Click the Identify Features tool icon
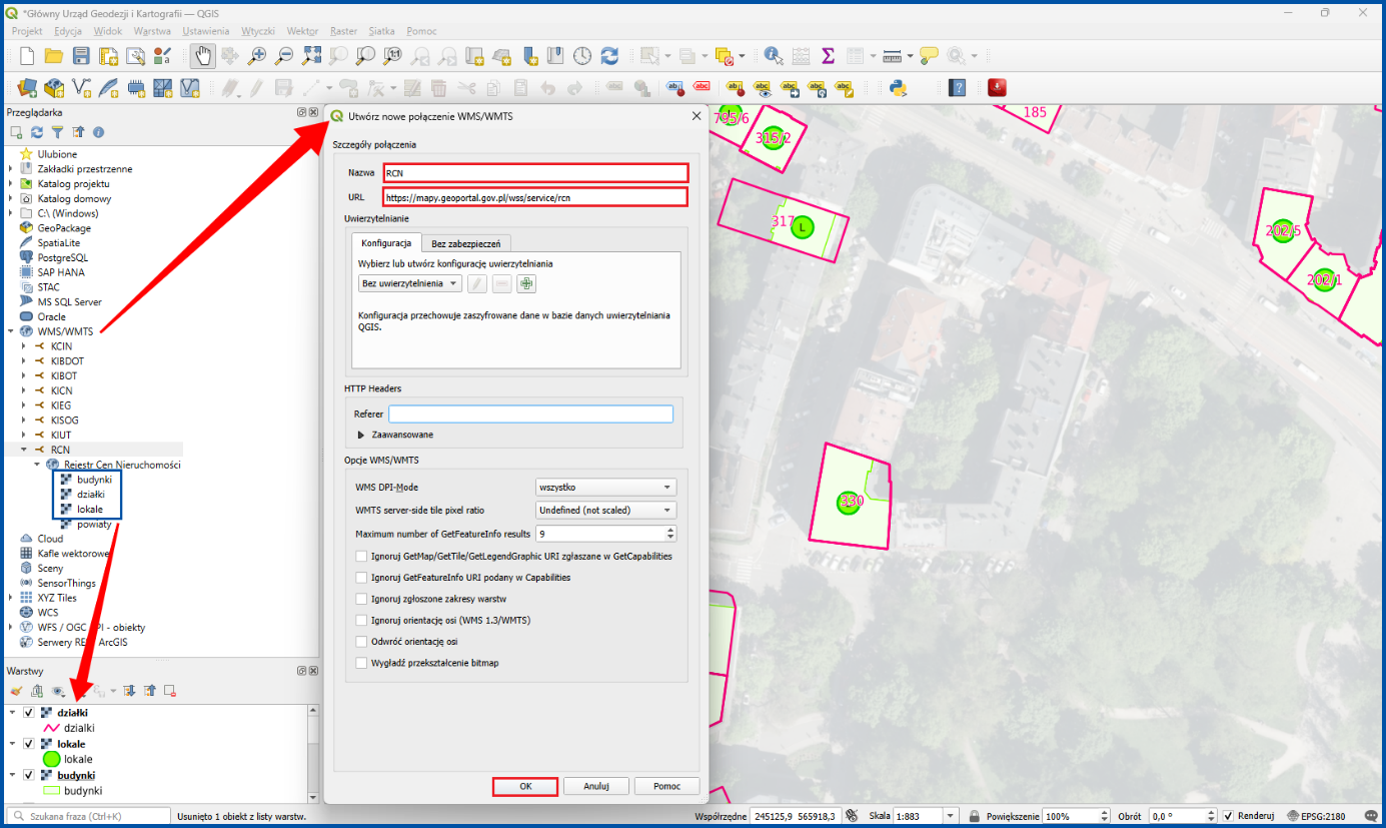 coord(773,56)
